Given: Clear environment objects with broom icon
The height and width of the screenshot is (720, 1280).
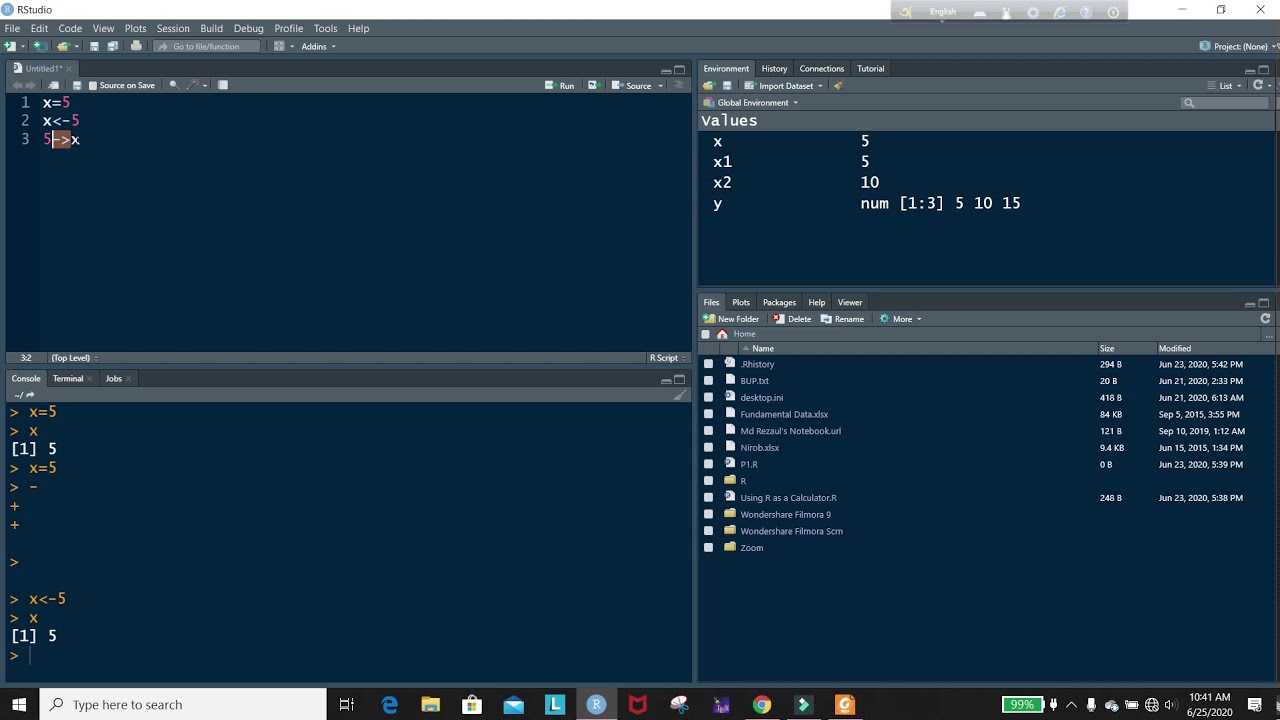Looking at the screenshot, I should pos(839,86).
